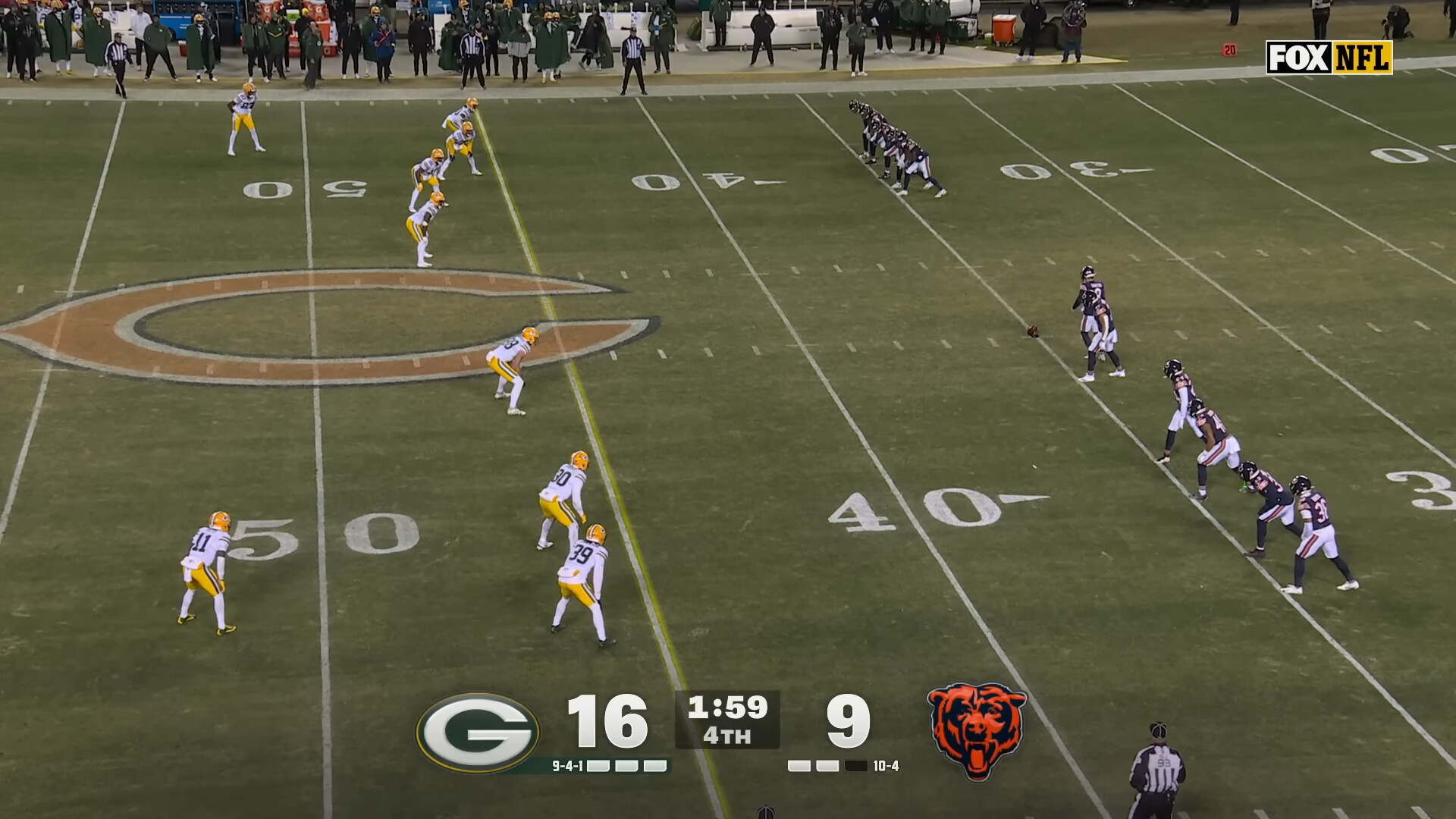The height and width of the screenshot is (819, 1456).
Task: Click the Packers score of 16
Action: pyautogui.click(x=607, y=721)
